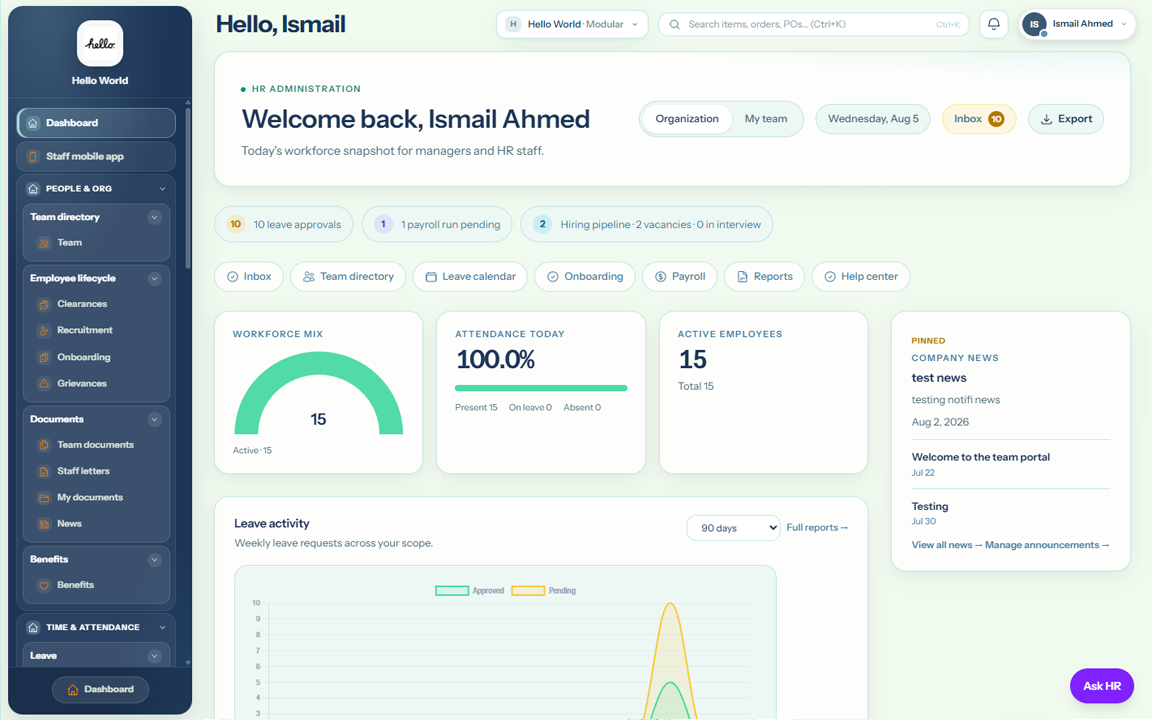Click the leave approvals 10 badge
The width and height of the screenshot is (1152, 720).
pos(235,224)
